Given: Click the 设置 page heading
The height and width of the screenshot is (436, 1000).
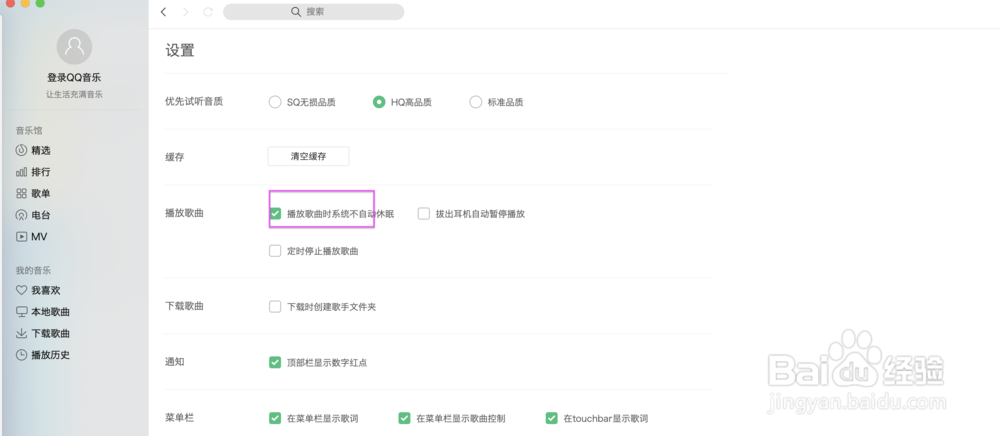Looking at the screenshot, I should [180, 51].
